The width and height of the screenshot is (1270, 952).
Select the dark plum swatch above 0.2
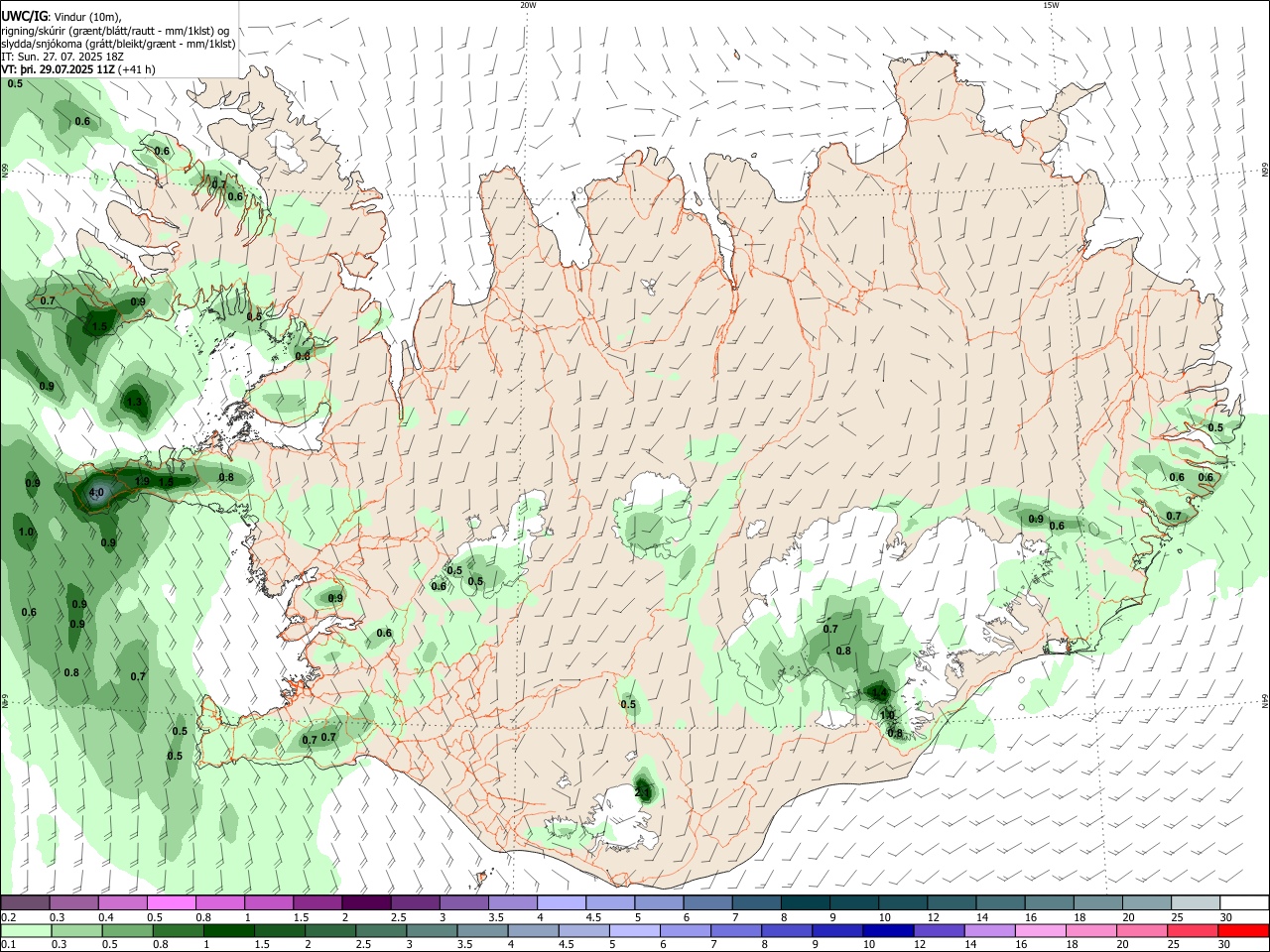click(x=25, y=903)
